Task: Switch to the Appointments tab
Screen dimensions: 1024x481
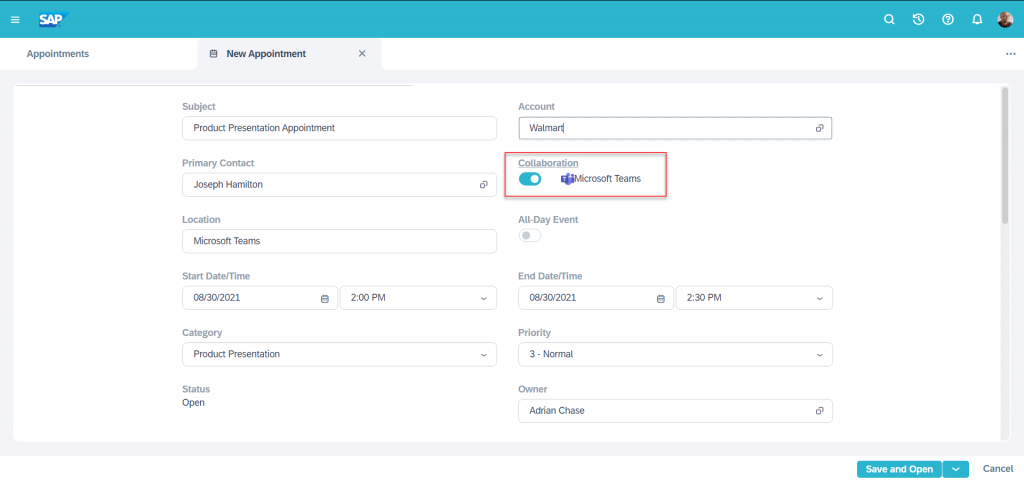Action: pos(57,54)
